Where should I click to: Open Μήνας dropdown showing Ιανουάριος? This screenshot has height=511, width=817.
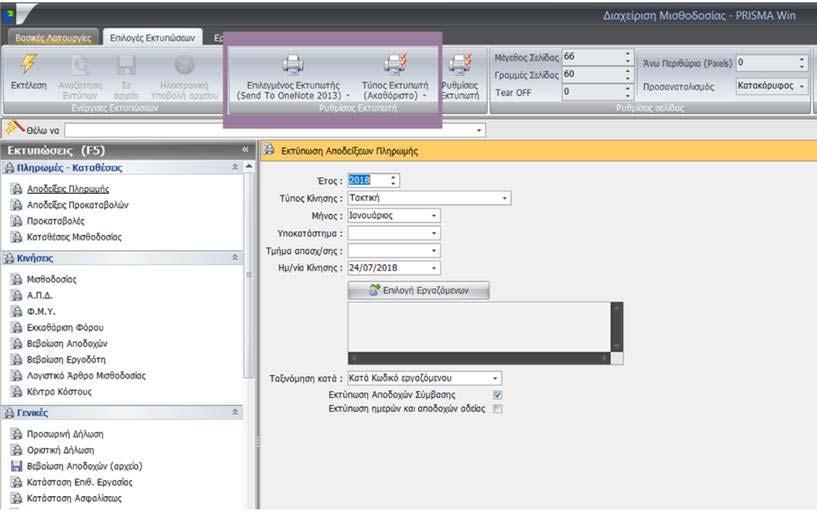(x=434, y=216)
